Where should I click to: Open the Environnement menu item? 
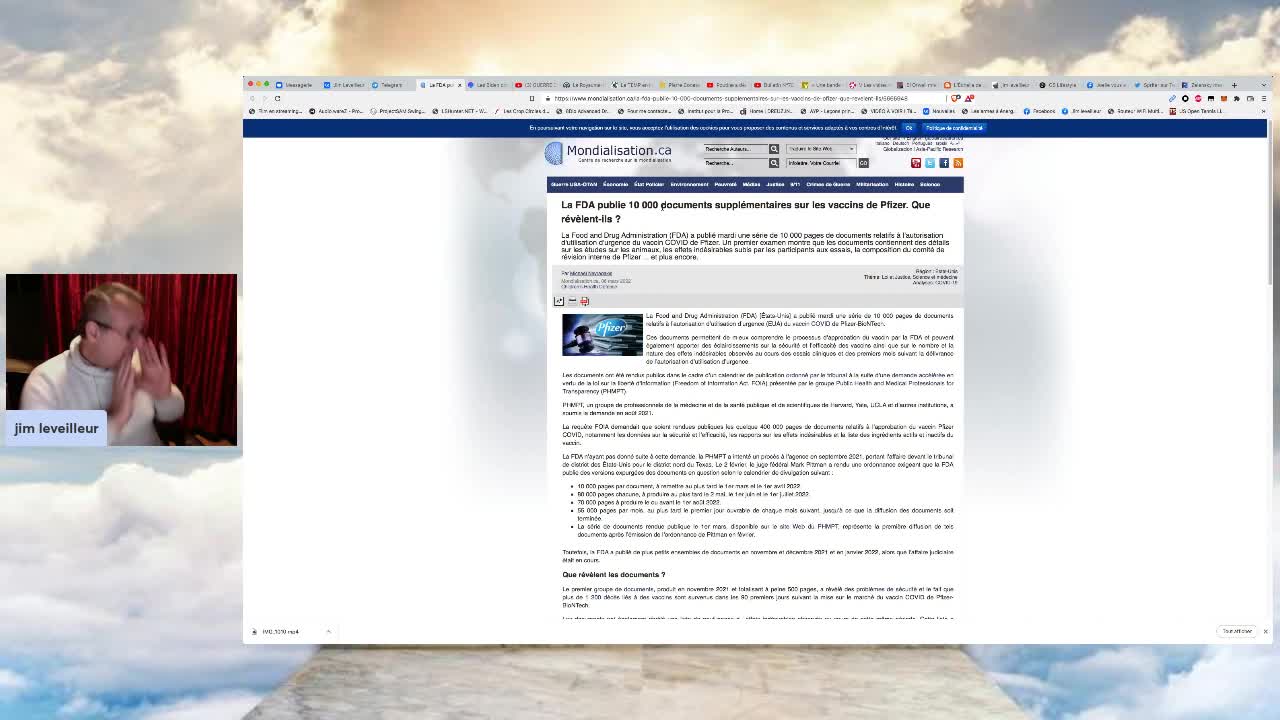point(689,184)
